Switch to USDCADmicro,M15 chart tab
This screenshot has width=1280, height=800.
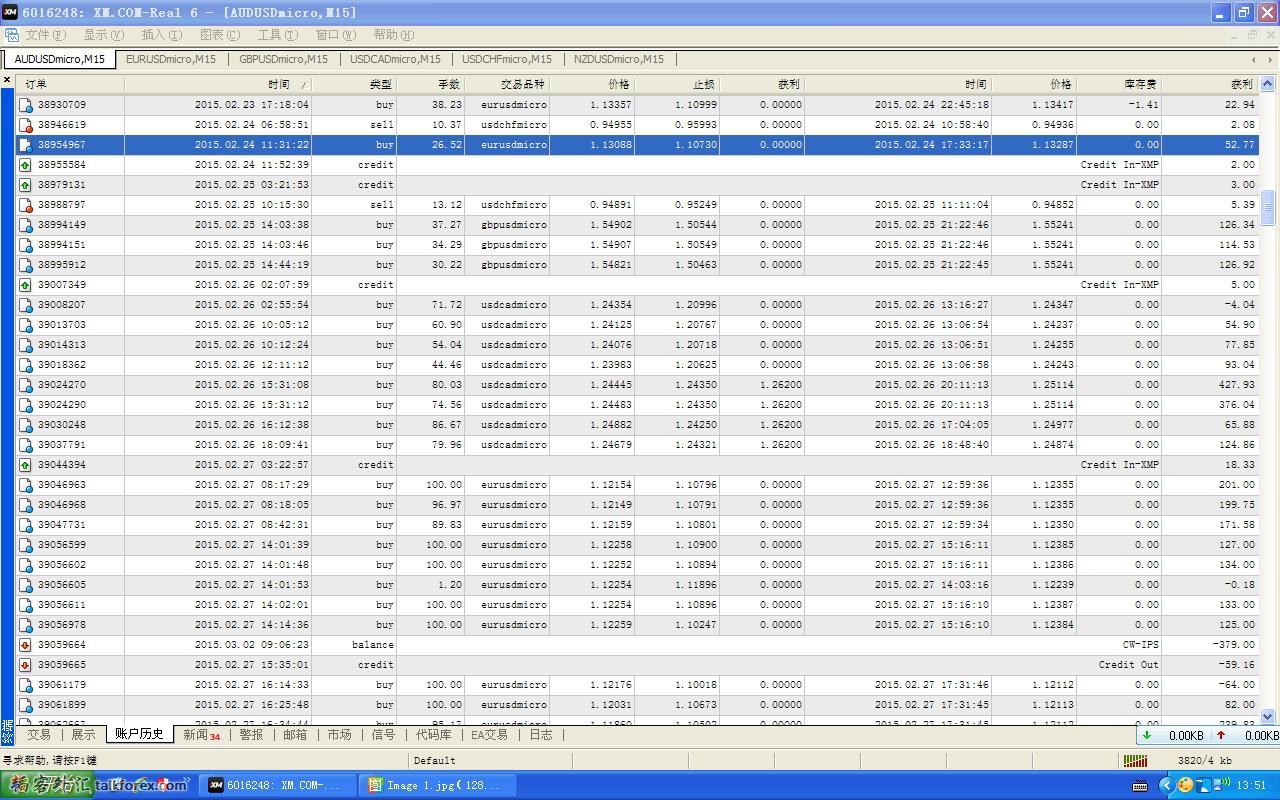[x=395, y=59]
